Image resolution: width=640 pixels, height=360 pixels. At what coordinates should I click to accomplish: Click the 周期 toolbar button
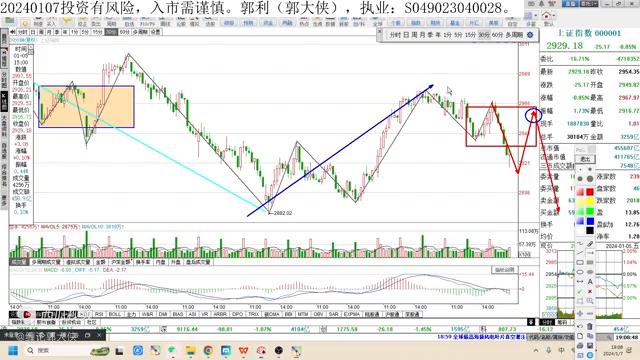point(111,24)
